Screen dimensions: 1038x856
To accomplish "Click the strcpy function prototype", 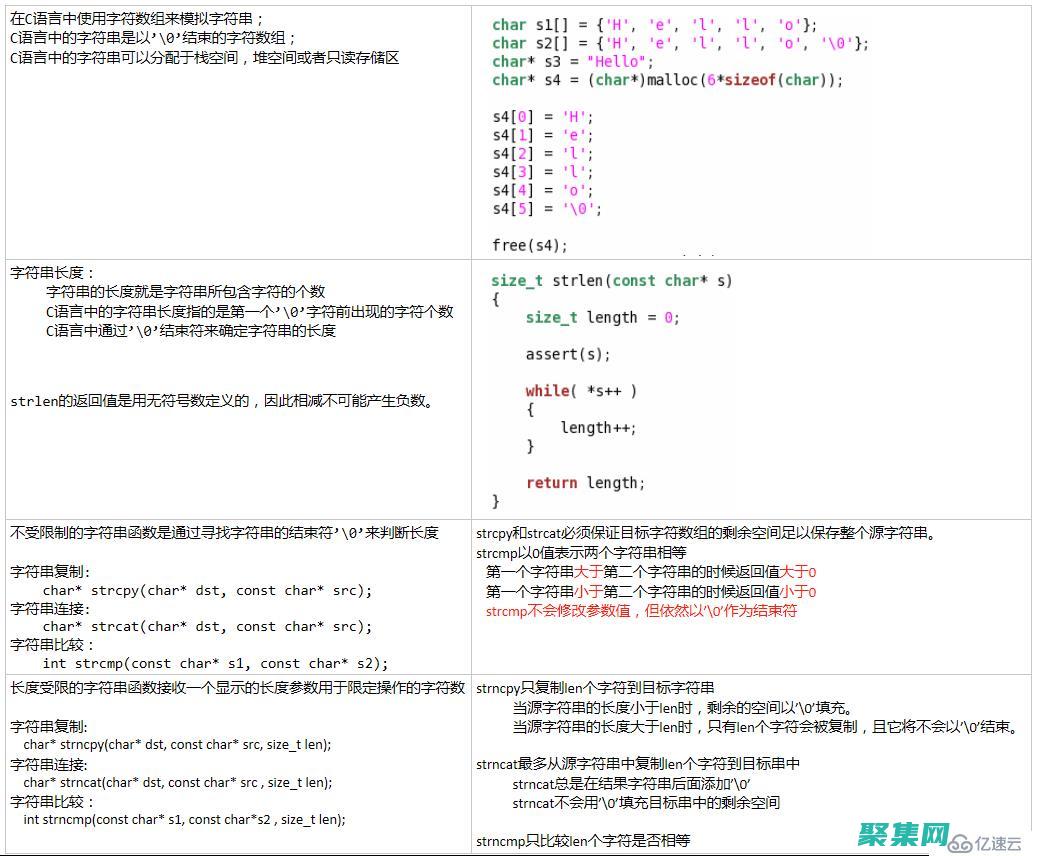I will click(207, 591).
